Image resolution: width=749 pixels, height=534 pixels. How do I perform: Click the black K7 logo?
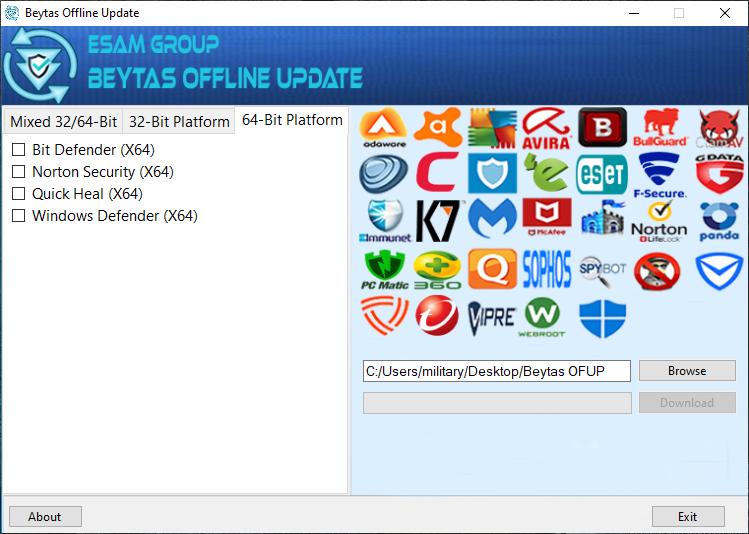coord(439,221)
